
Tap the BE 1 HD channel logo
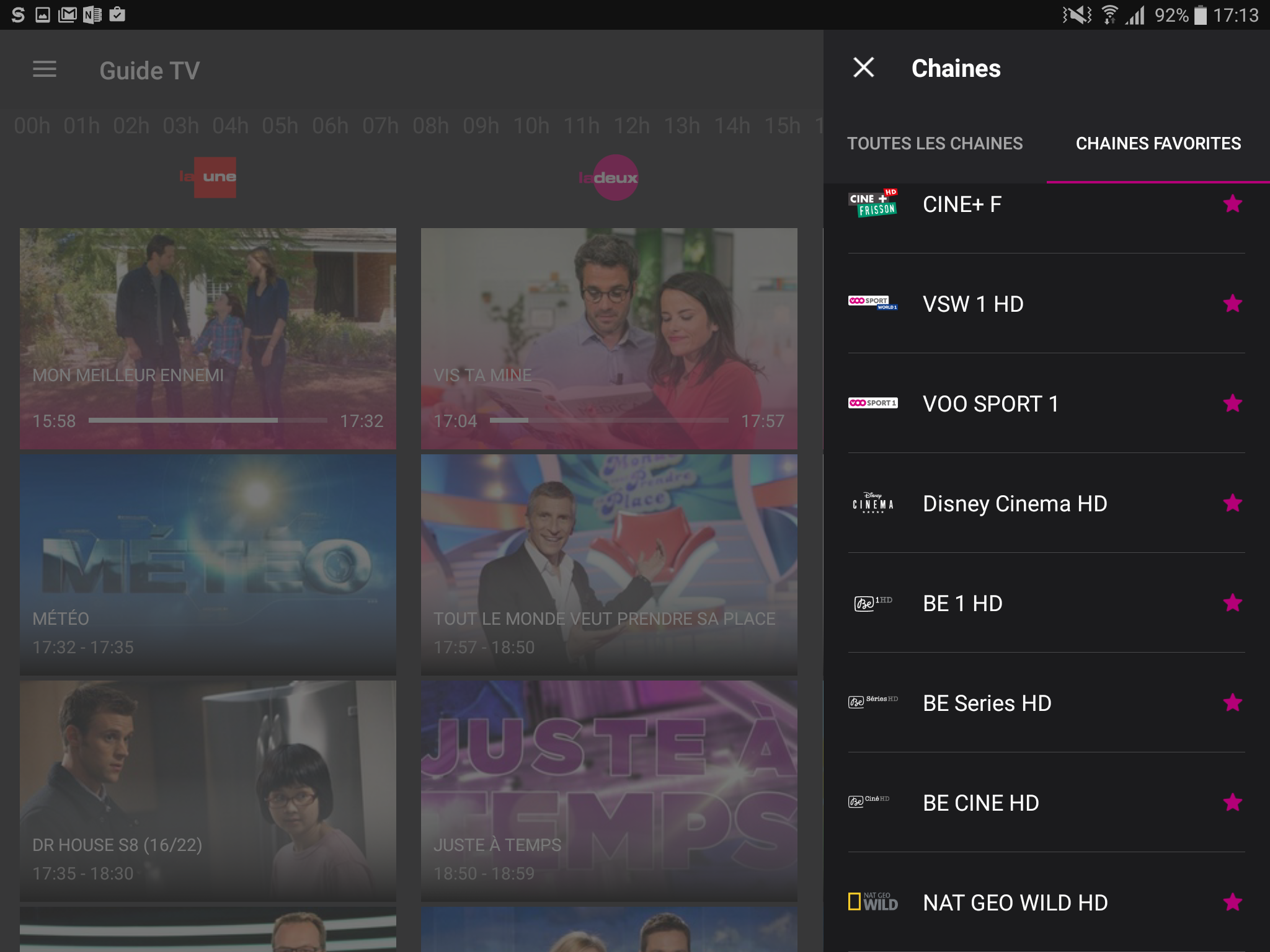(x=873, y=602)
